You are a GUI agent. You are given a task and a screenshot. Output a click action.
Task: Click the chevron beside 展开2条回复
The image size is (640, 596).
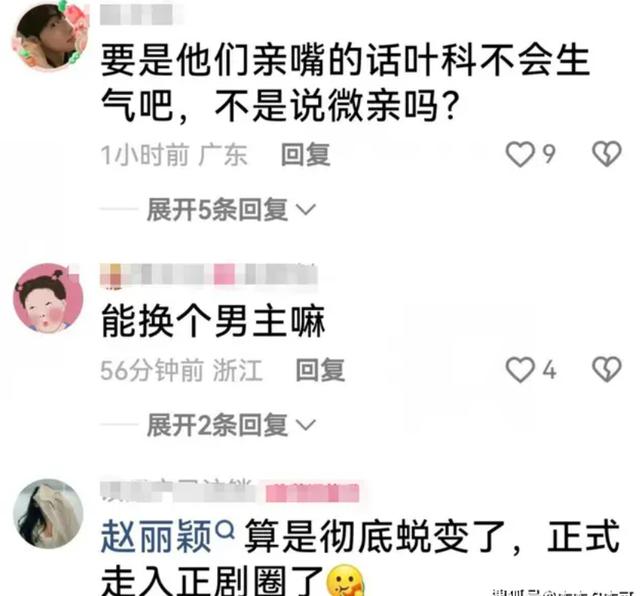pos(306,425)
